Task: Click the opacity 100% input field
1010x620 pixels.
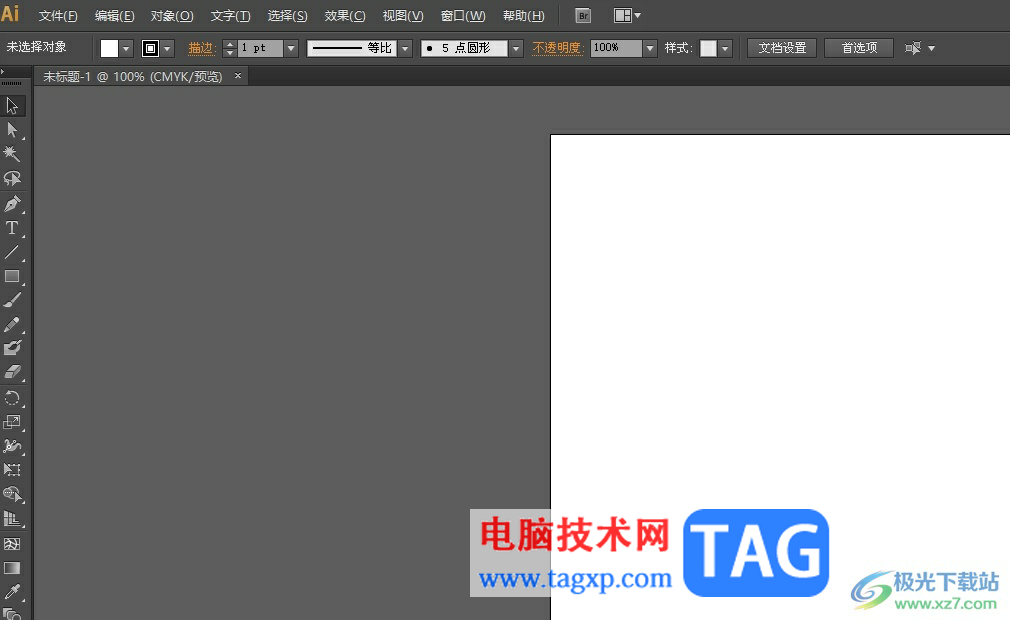Action: (616, 48)
